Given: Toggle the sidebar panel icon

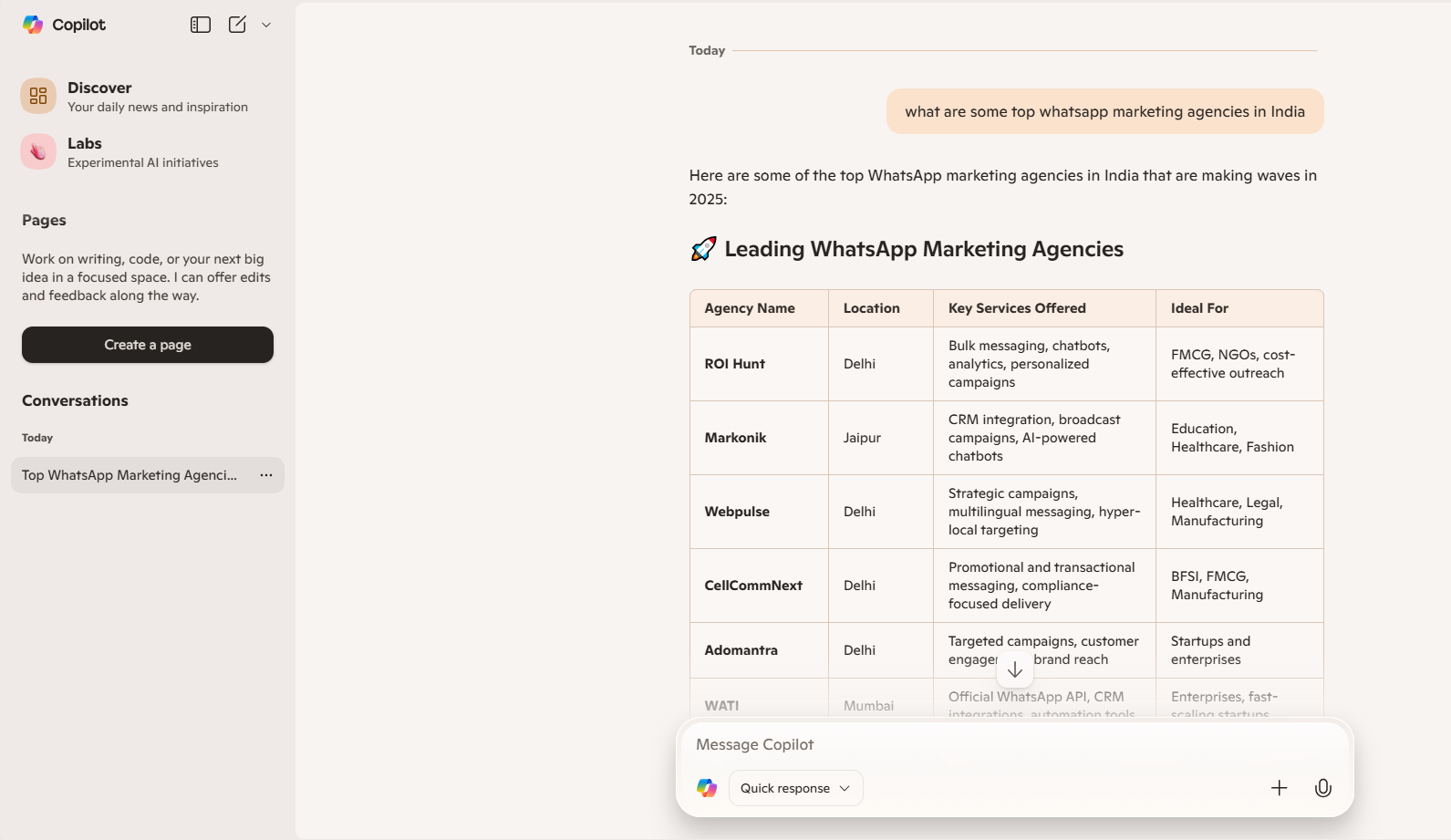Looking at the screenshot, I should click(201, 25).
